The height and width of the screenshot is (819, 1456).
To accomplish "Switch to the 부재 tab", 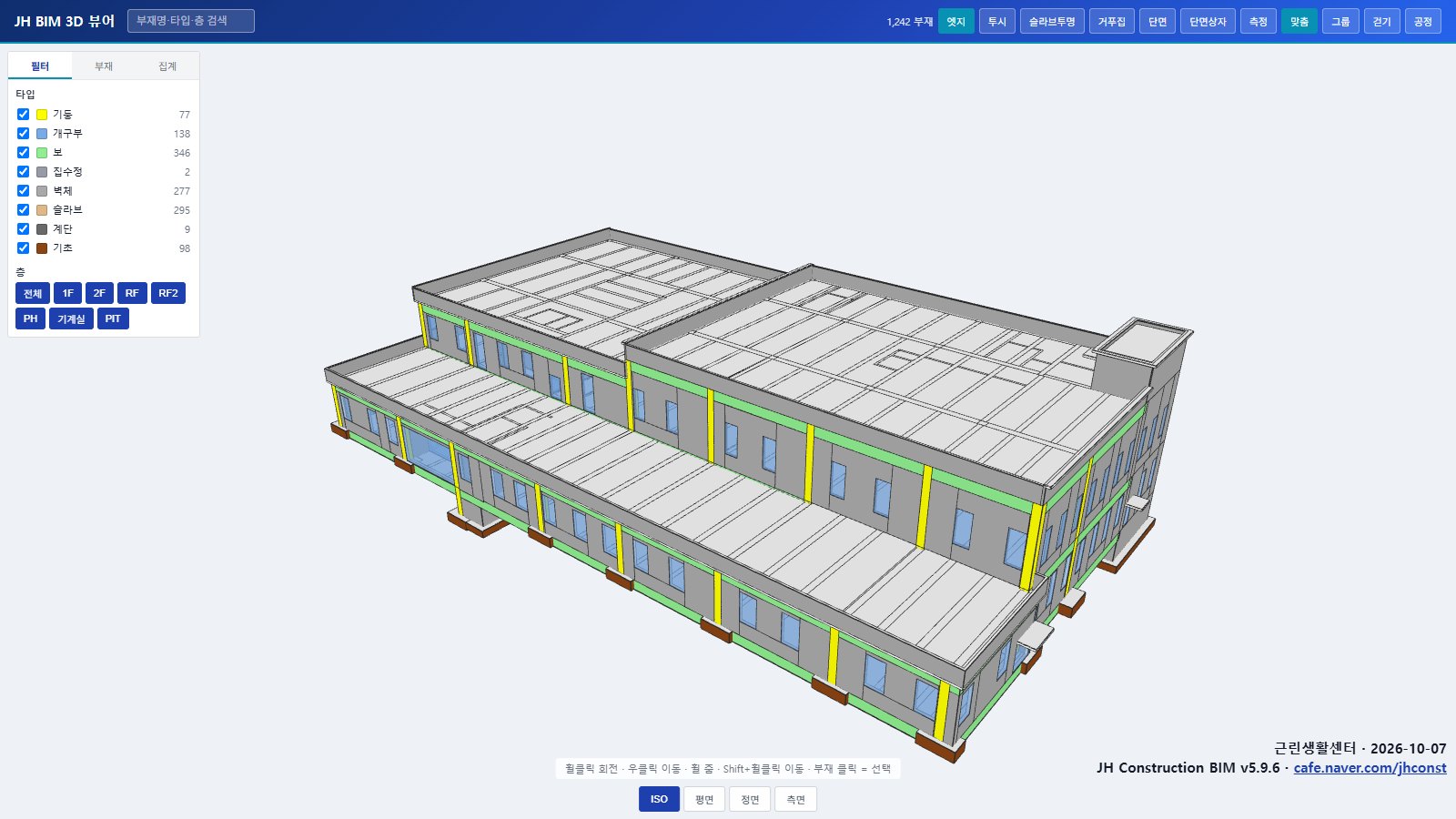I will (104, 66).
